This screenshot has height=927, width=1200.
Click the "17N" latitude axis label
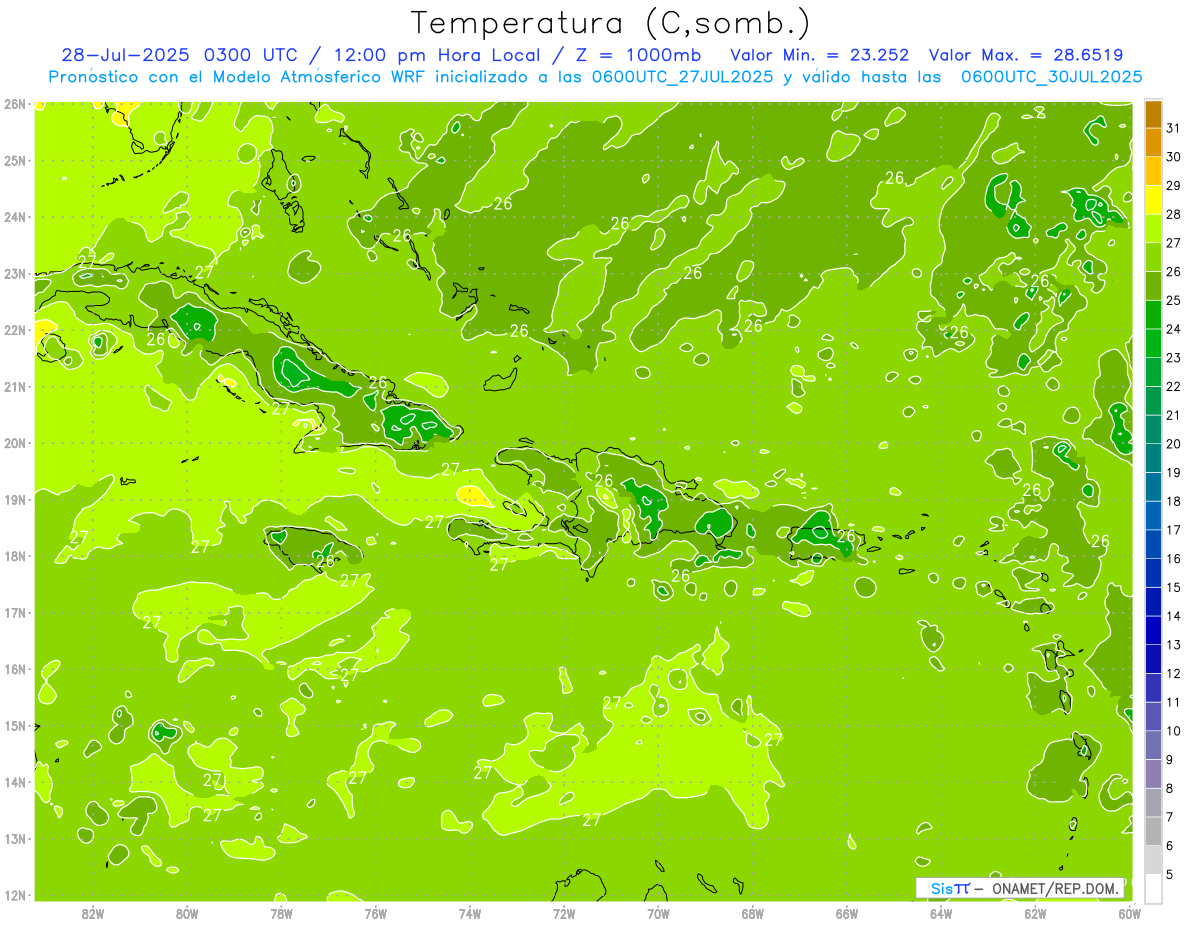click(15, 612)
